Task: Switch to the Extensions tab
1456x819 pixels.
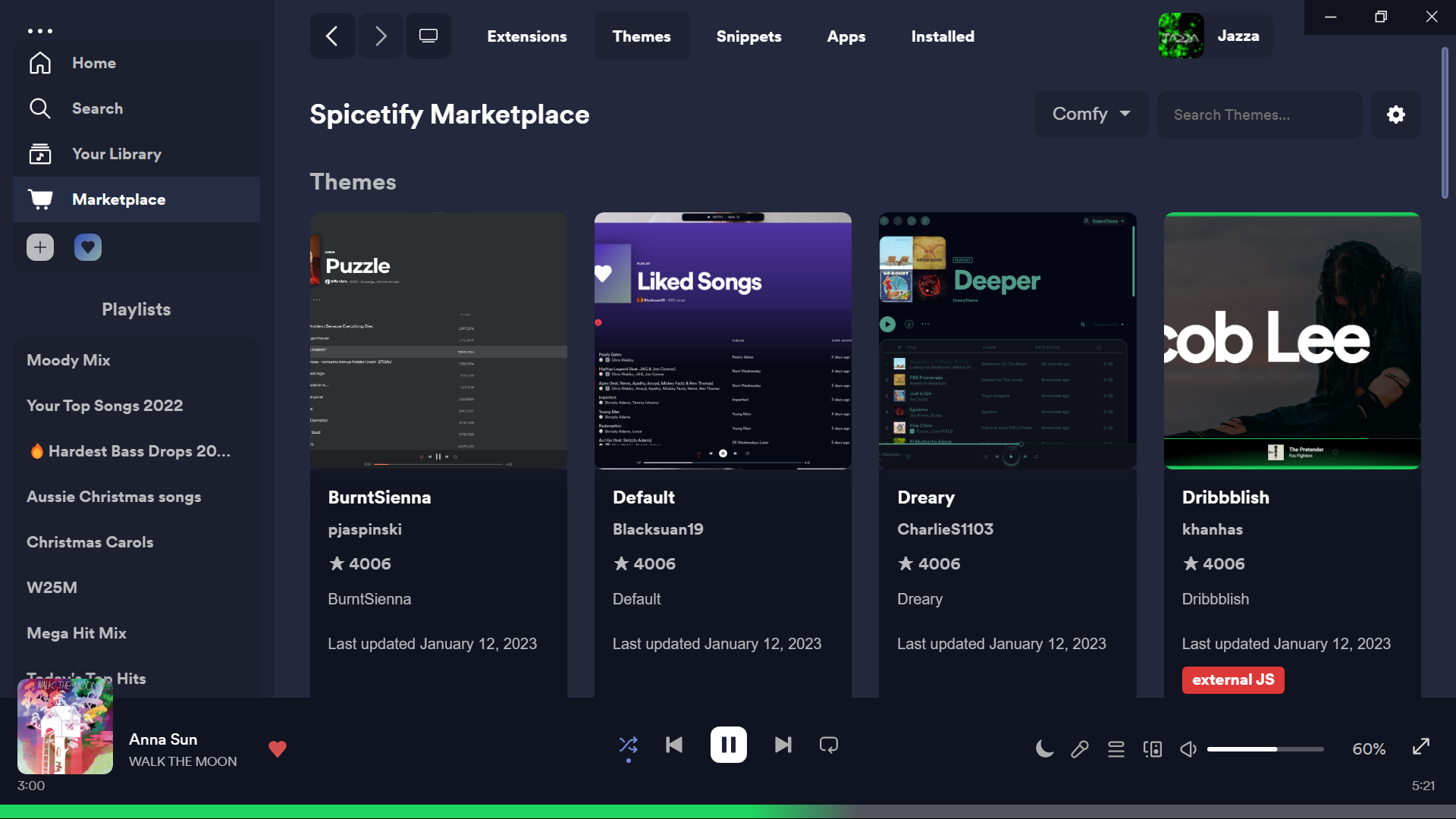Action: coord(527,36)
